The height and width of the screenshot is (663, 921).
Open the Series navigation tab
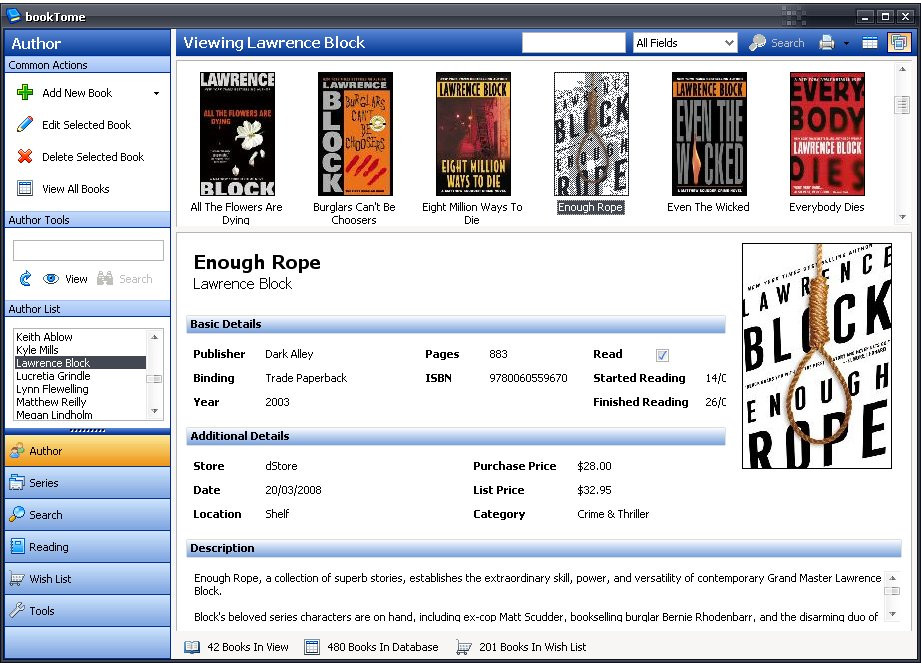click(88, 483)
